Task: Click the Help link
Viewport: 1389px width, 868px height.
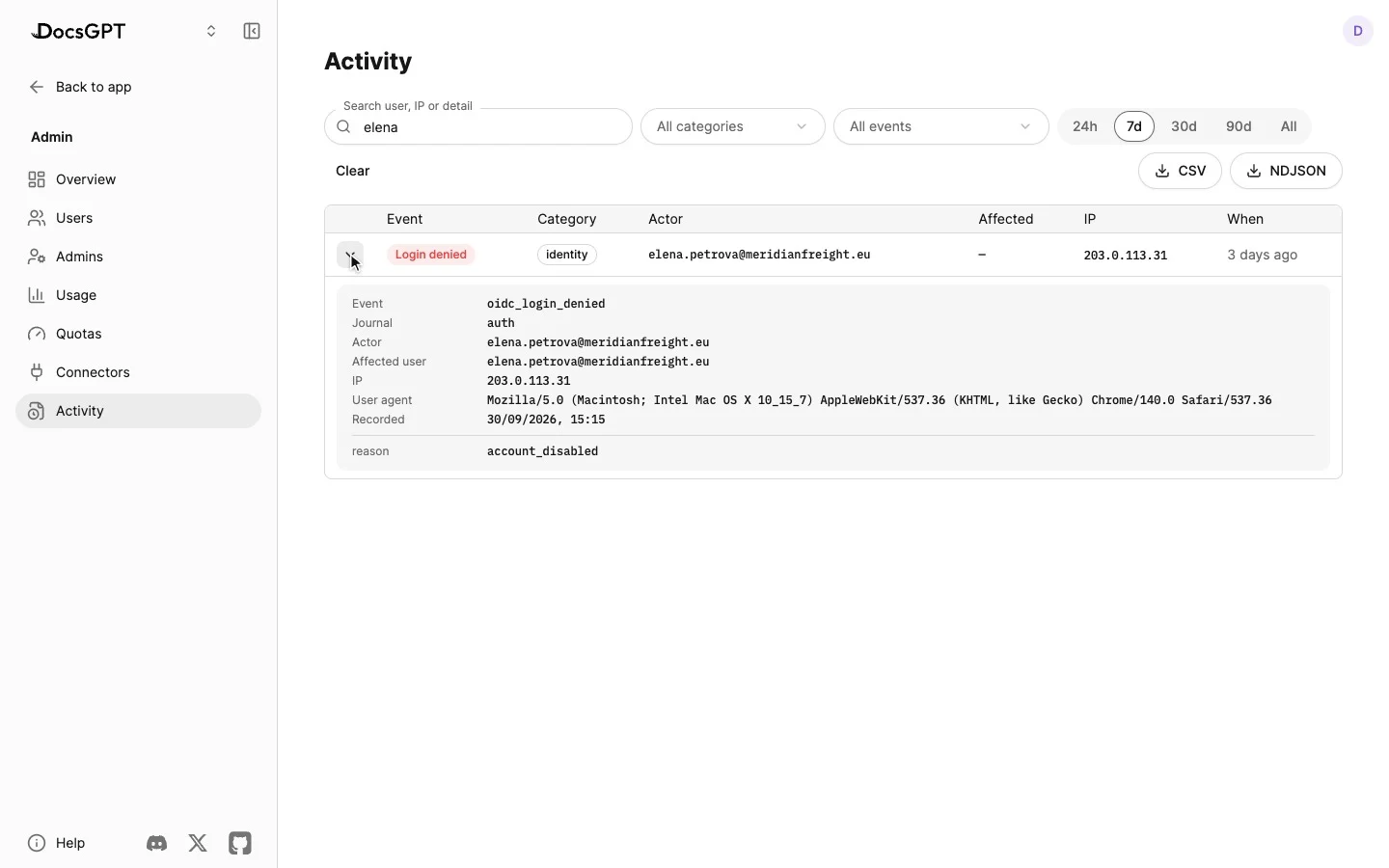Action: (57, 843)
